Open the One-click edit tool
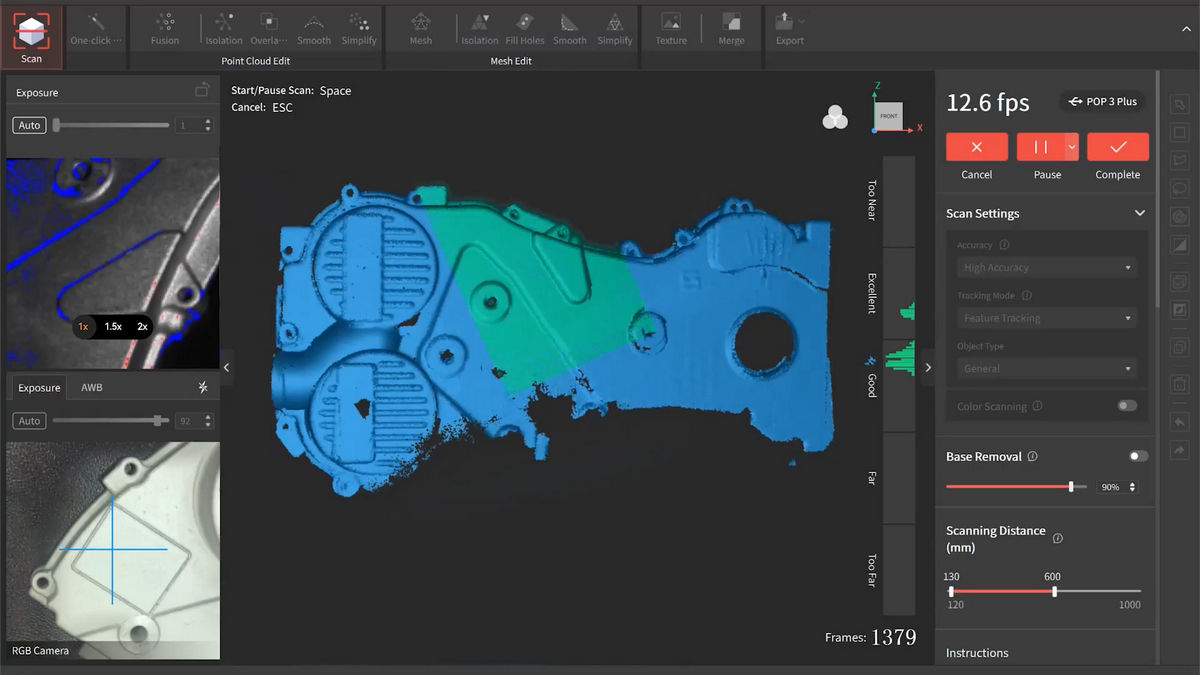This screenshot has width=1200, height=675. (96, 28)
